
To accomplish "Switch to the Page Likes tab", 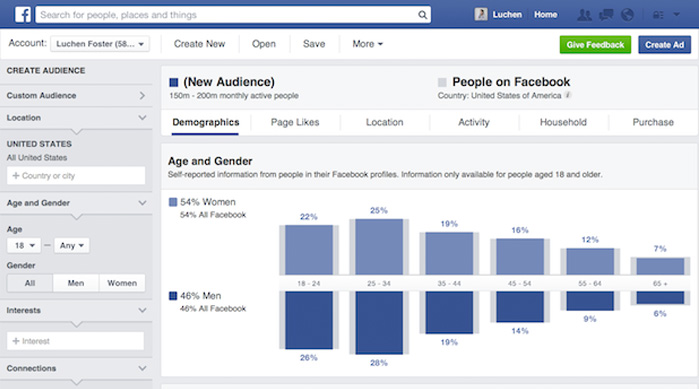I will pos(295,122).
